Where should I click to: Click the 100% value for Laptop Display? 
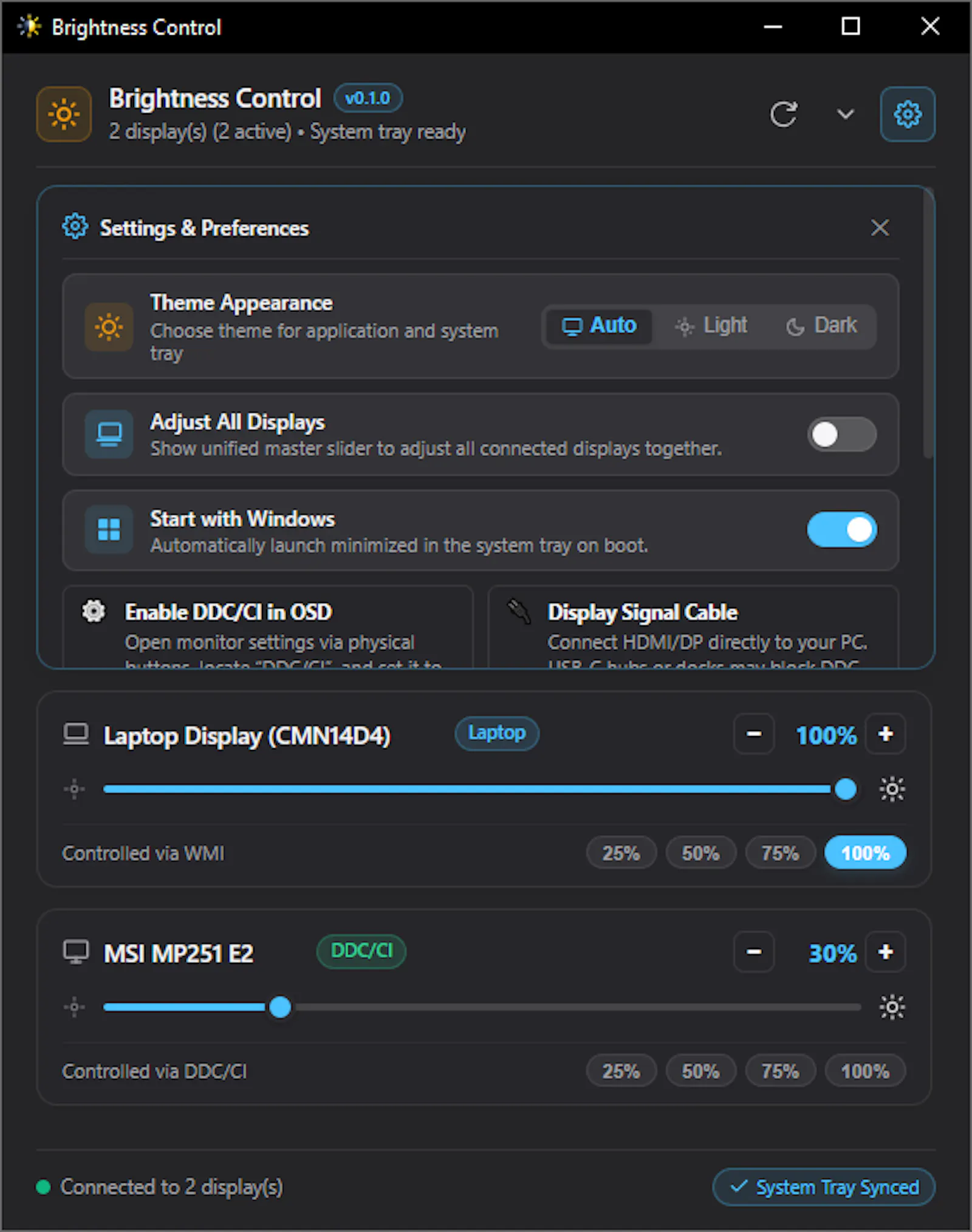tap(826, 735)
